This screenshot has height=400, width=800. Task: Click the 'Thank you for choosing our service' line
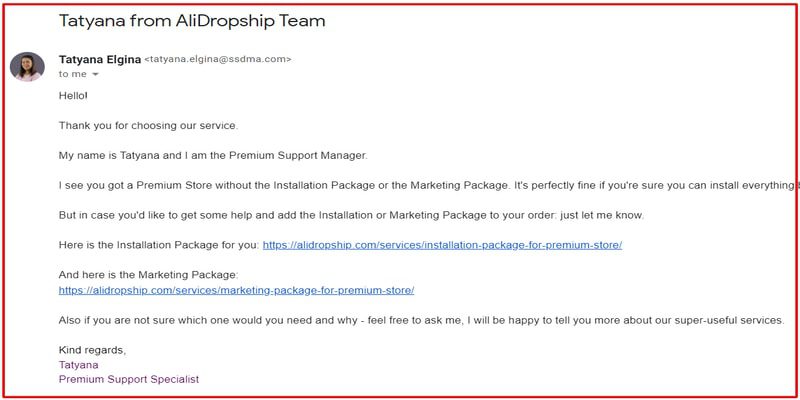pos(148,126)
